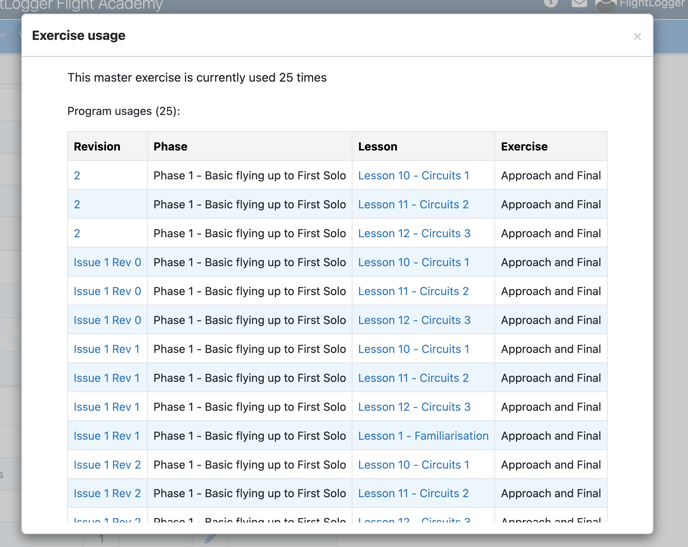Open revision 2 link in Lesson 11 row
The height and width of the screenshot is (547, 688).
coord(77,204)
